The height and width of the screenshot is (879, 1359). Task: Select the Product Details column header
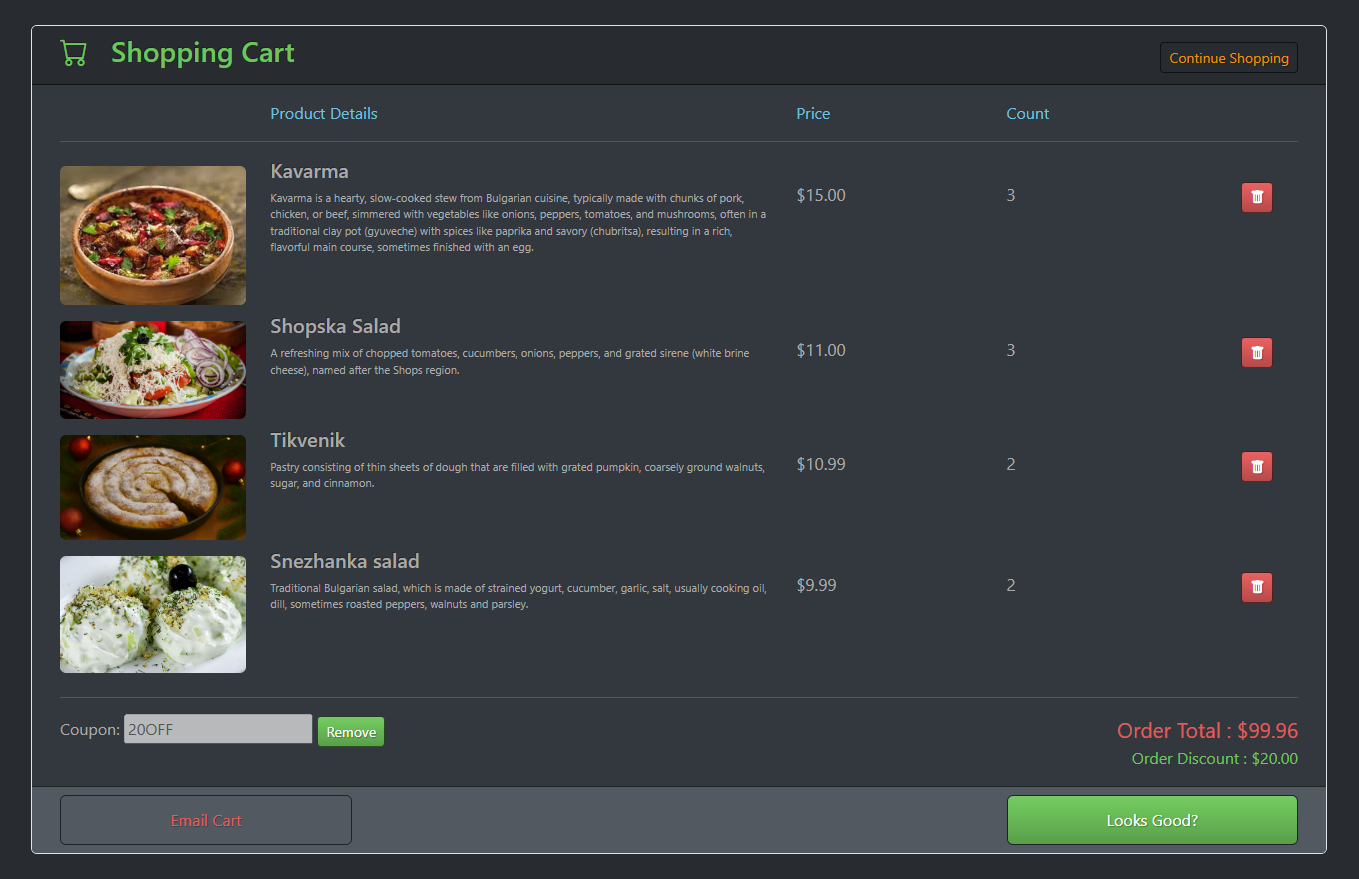tap(323, 113)
